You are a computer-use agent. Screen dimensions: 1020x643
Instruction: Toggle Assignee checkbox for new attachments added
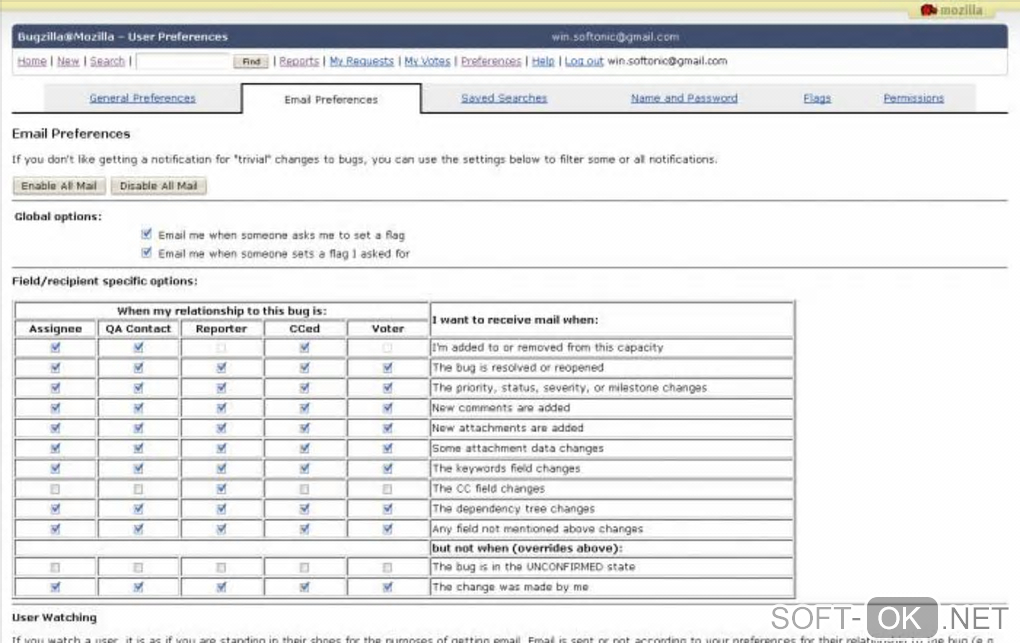(55, 428)
